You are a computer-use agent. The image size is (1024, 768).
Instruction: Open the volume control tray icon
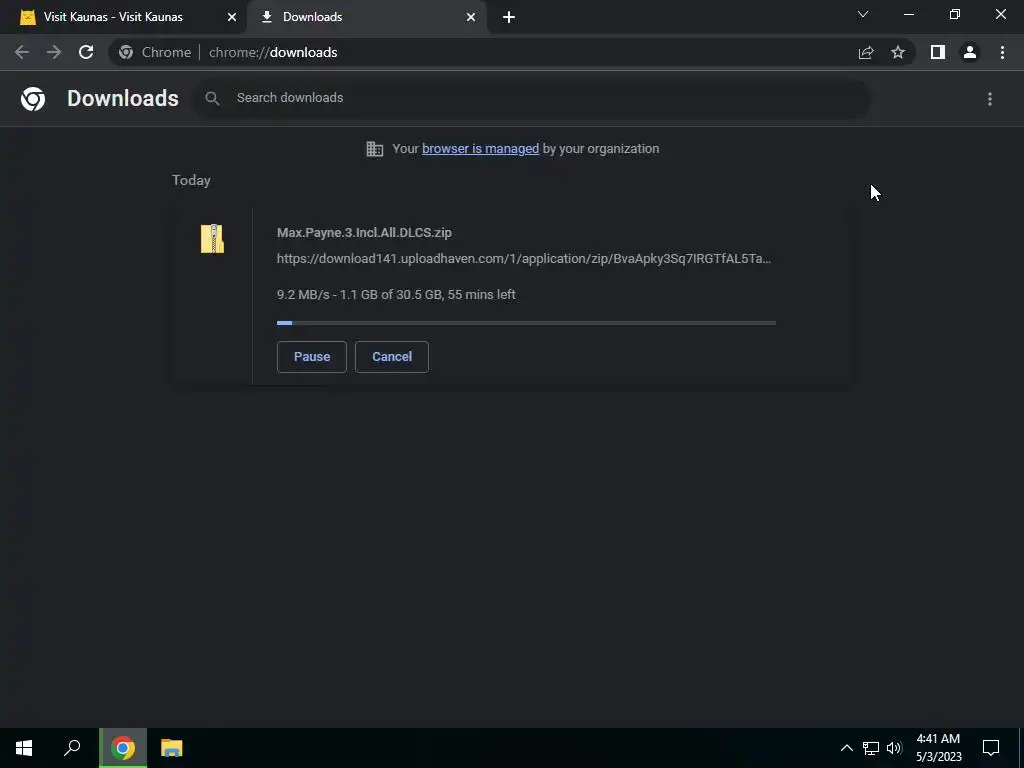point(894,748)
